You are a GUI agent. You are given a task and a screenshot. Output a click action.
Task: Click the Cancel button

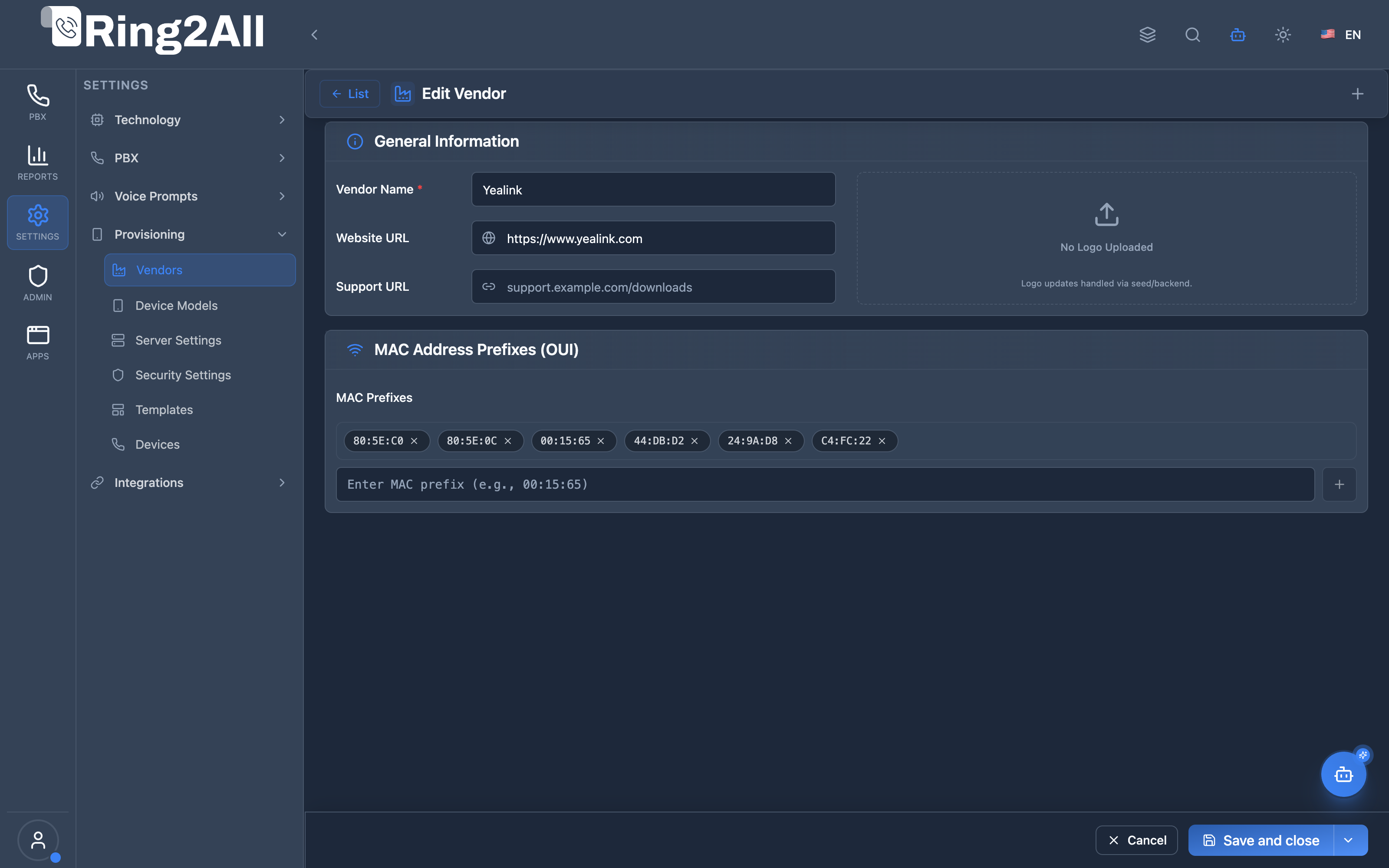click(x=1136, y=841)
